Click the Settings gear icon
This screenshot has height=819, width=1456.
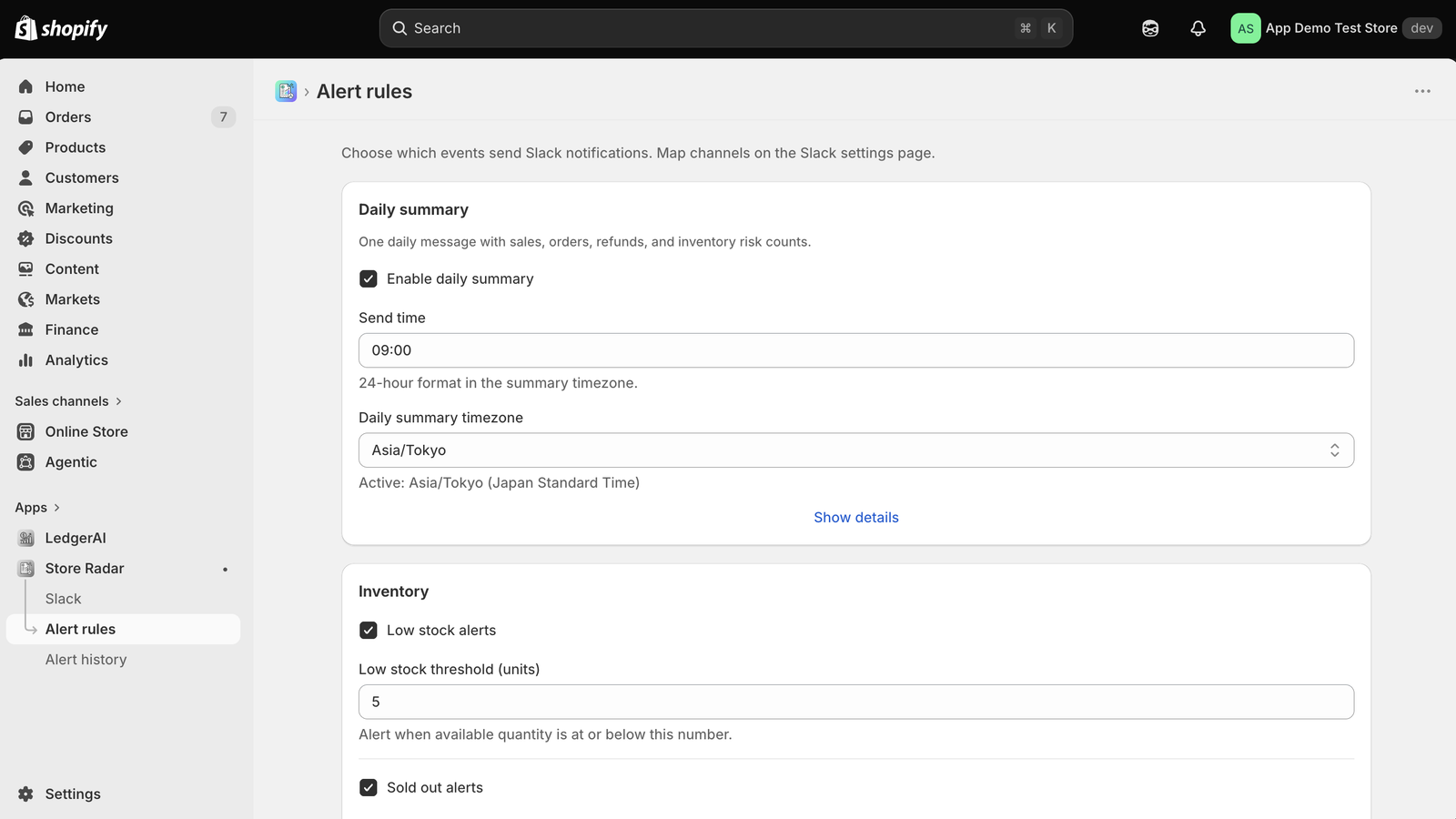click(x=25, y=794)
